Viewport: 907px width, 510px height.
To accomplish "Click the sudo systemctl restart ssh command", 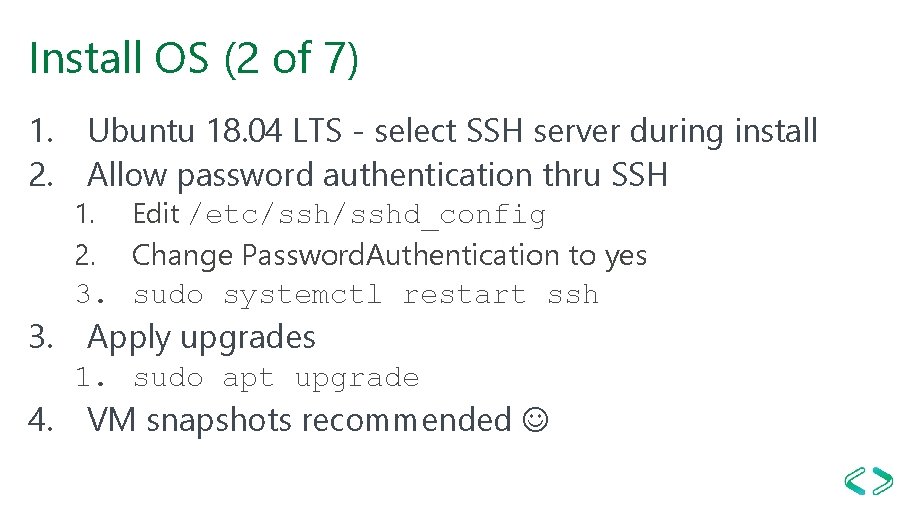I will (x=366, y=295).
